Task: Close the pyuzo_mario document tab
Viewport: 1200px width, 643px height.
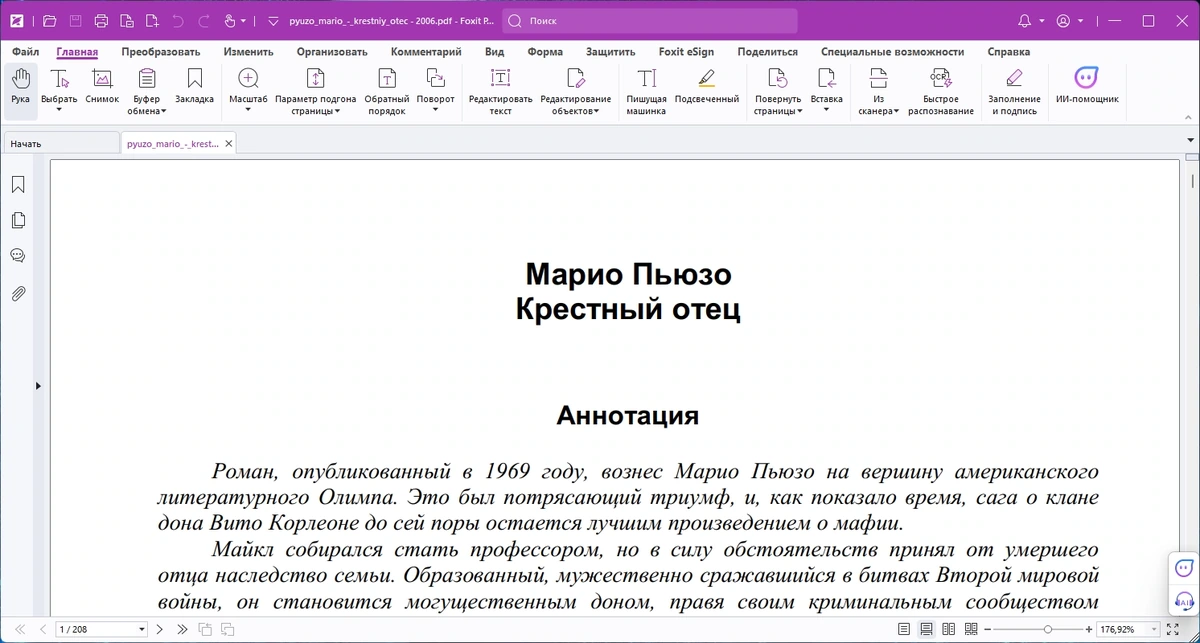Action: (228, 144)
